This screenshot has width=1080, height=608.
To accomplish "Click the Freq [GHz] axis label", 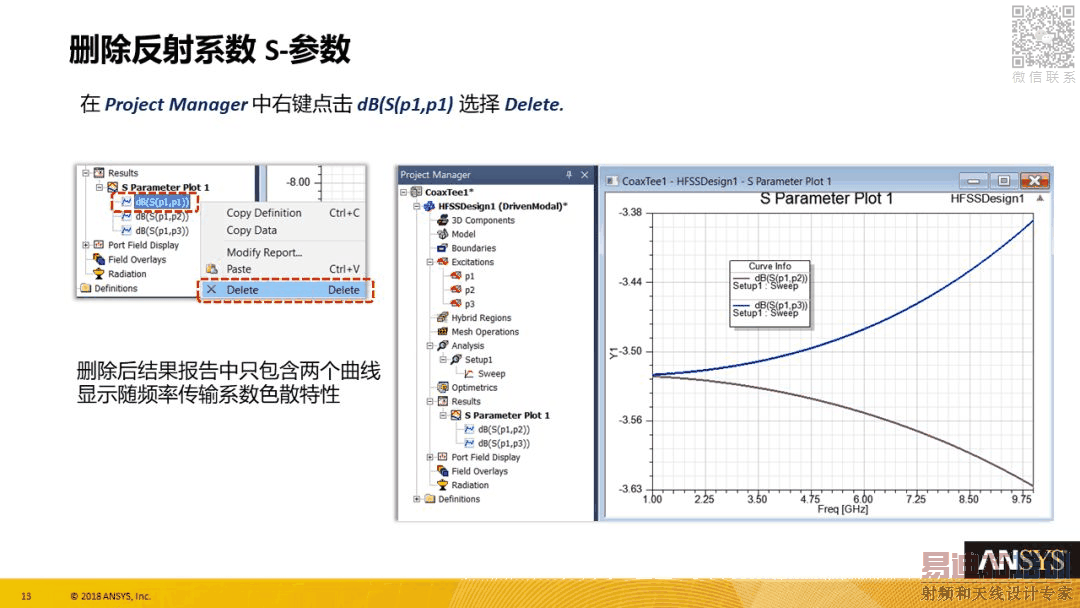I will pyautogui.click(x=842, y=509).
